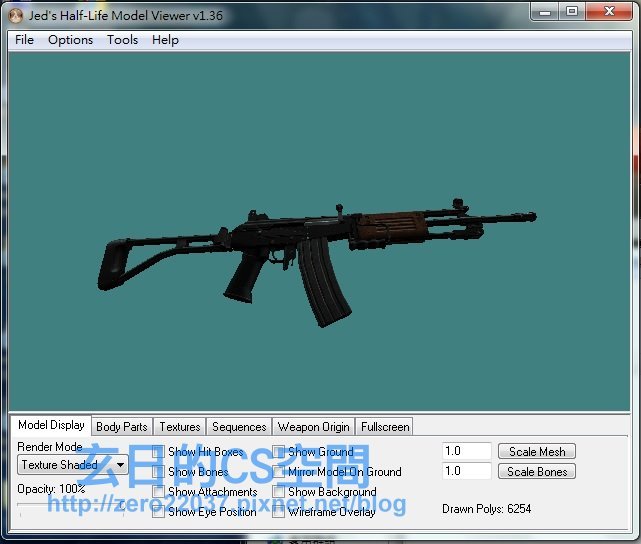Open the Help menu
Image resolution: width=641 pixels, height=544 pixels.
(165, 40)
